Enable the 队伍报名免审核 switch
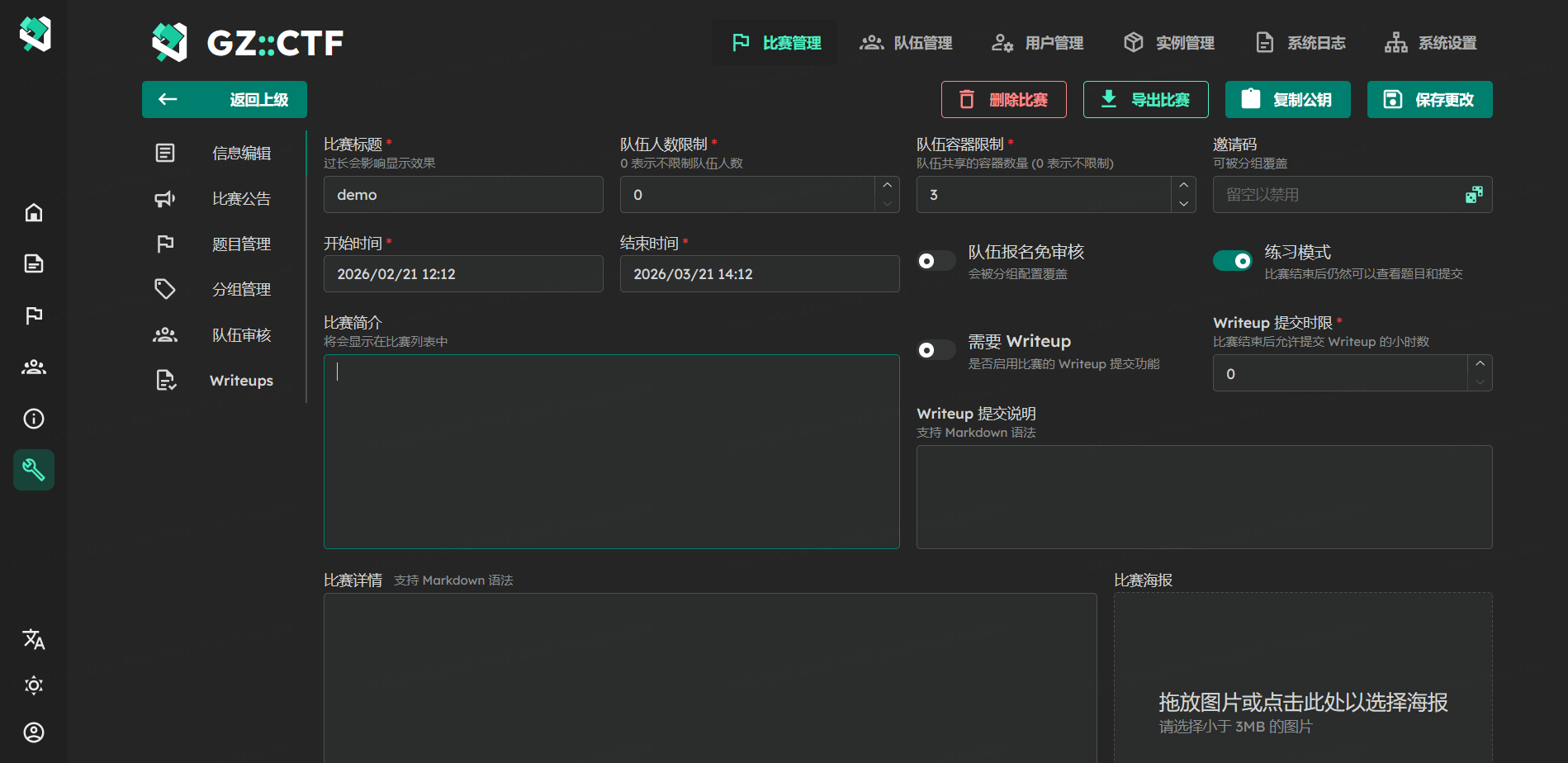This screenshot has height=763, width=1568. click(936, 261)
